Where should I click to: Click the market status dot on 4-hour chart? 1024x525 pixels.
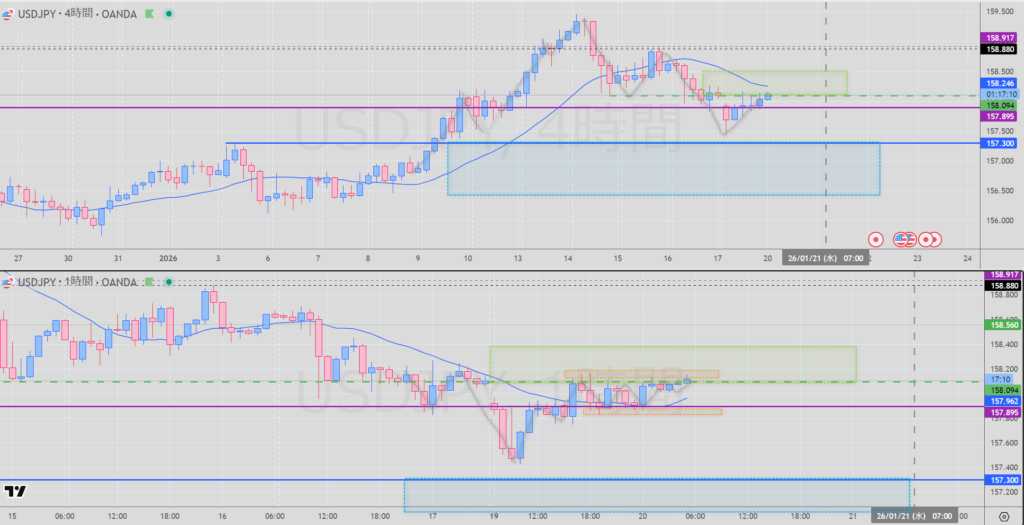168,14
